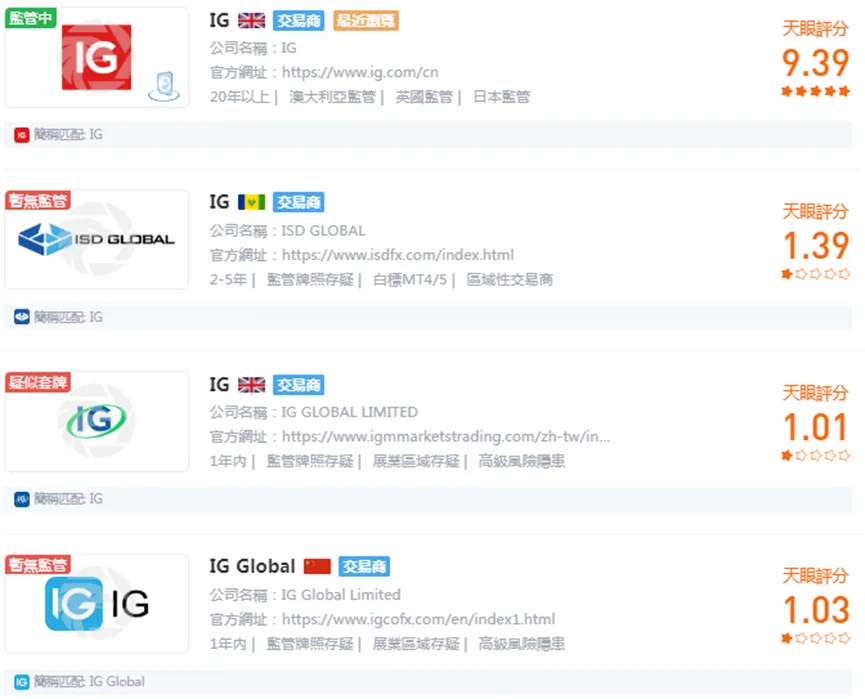Click 交易商 tag next to IG Global
The image size is (865, 699).
click(x=364, y=566)
